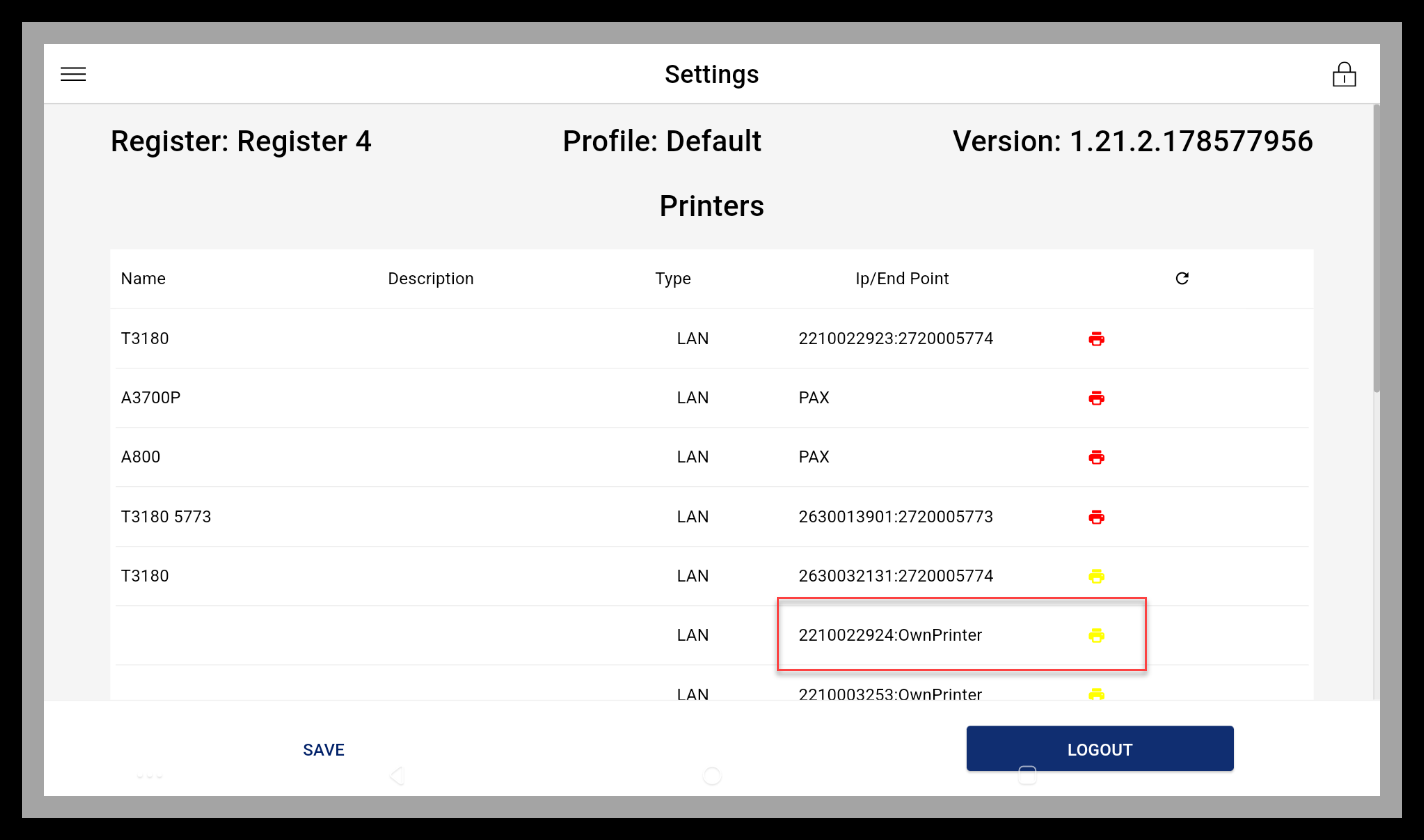1424x840 pixels.
Task: Tap the lock icon in the header
Action: click(x=1344, y=74)
